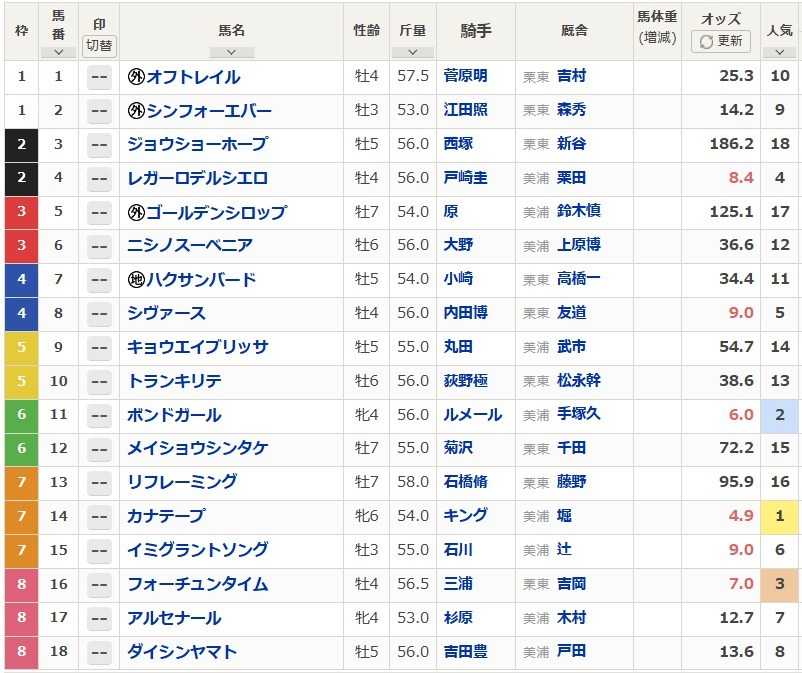The image size is (802, 673).
Task: Click odds value 186.2 for ジョウショーホープ
Action: 731,144
